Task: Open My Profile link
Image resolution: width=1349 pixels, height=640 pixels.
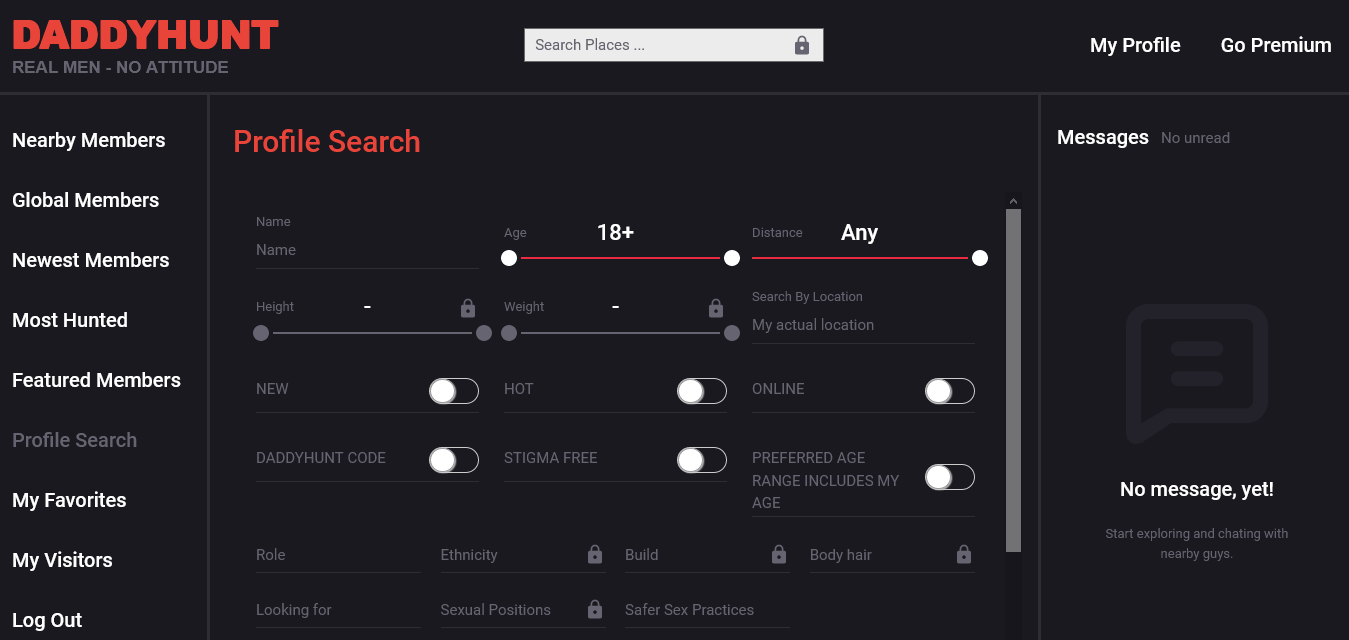Action: [x=1135, y=45]
